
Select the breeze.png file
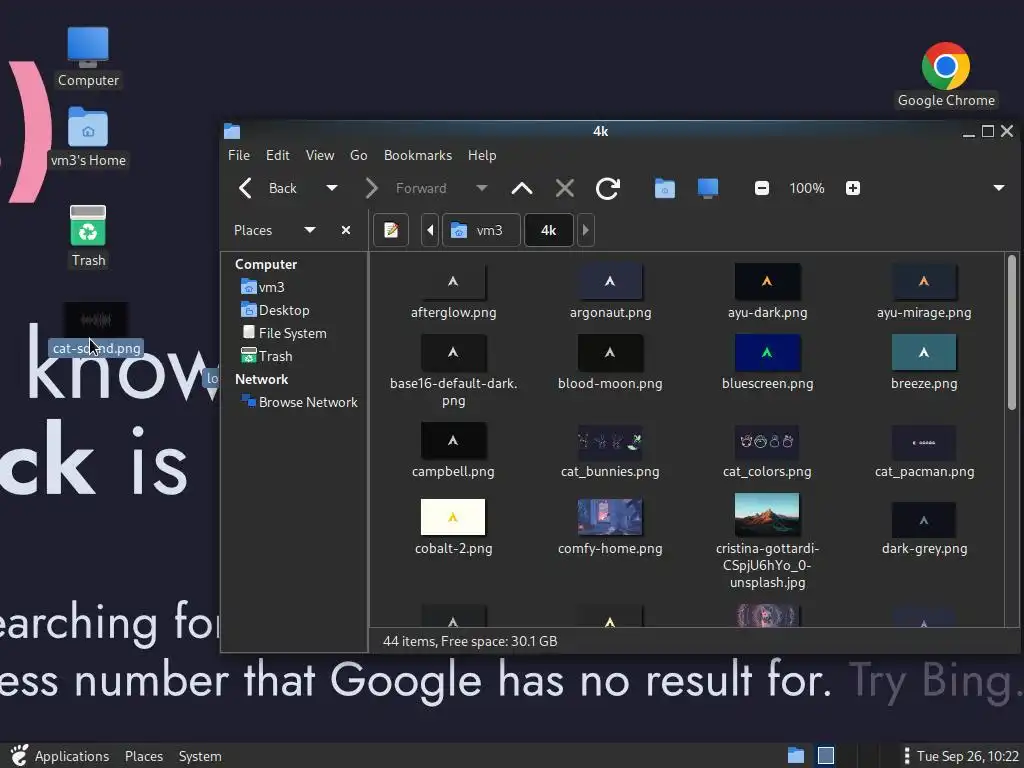[x=924, y=362]
